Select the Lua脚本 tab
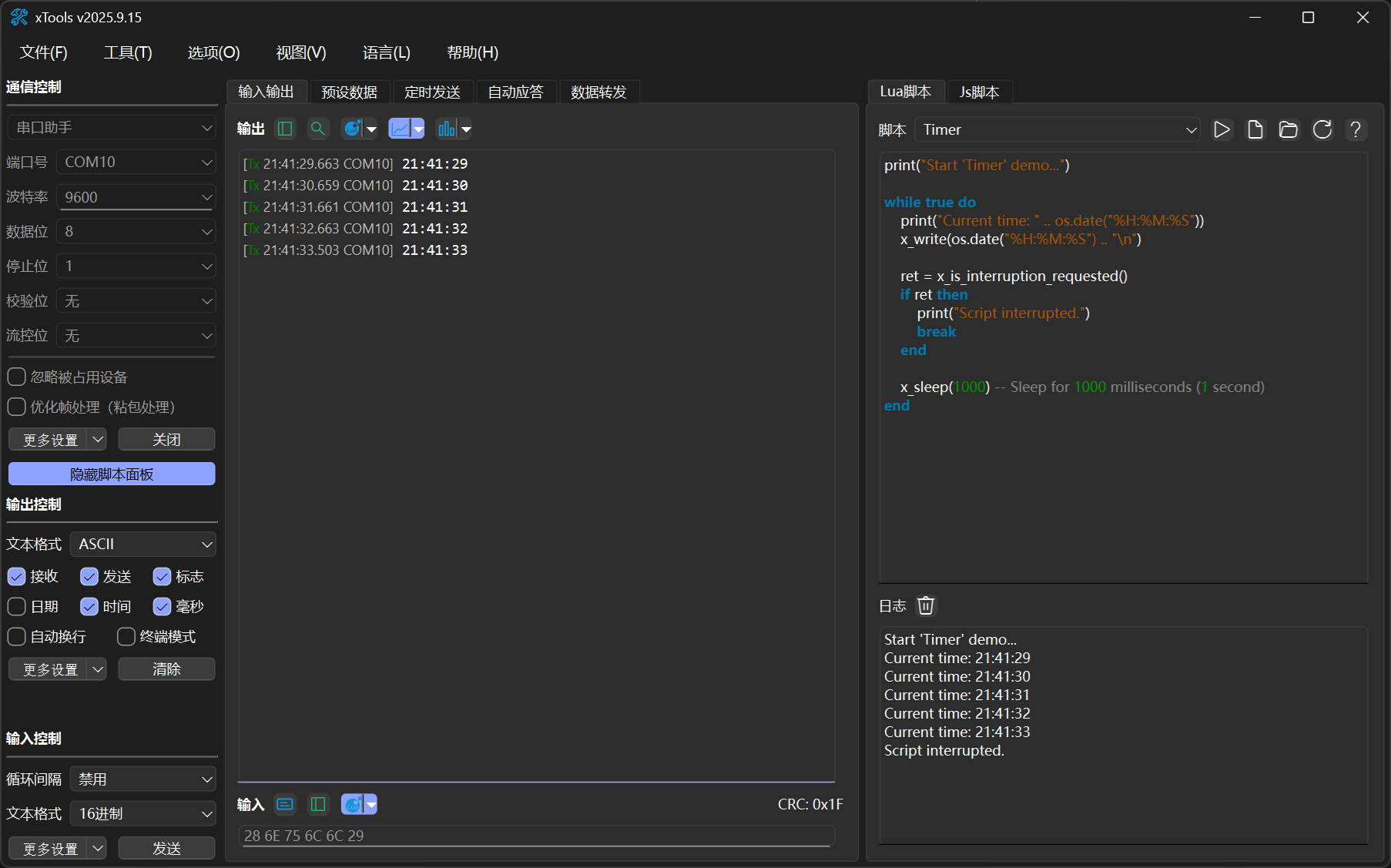Screen dimensions: 1391x868 [906, 92]
